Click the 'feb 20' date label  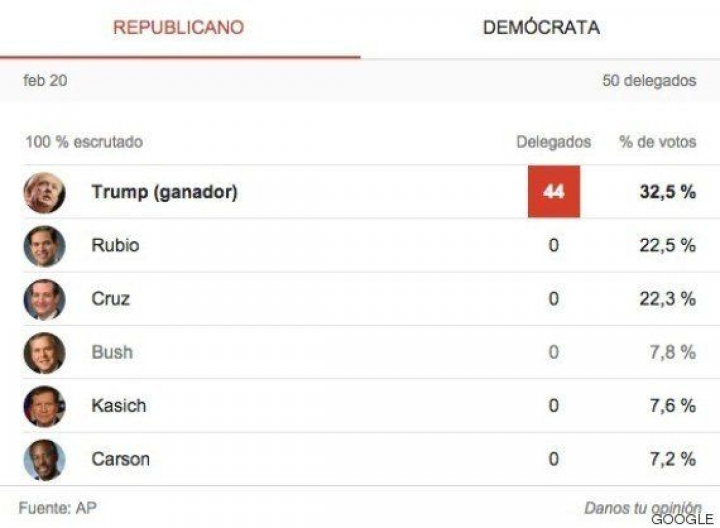point(45,81)
